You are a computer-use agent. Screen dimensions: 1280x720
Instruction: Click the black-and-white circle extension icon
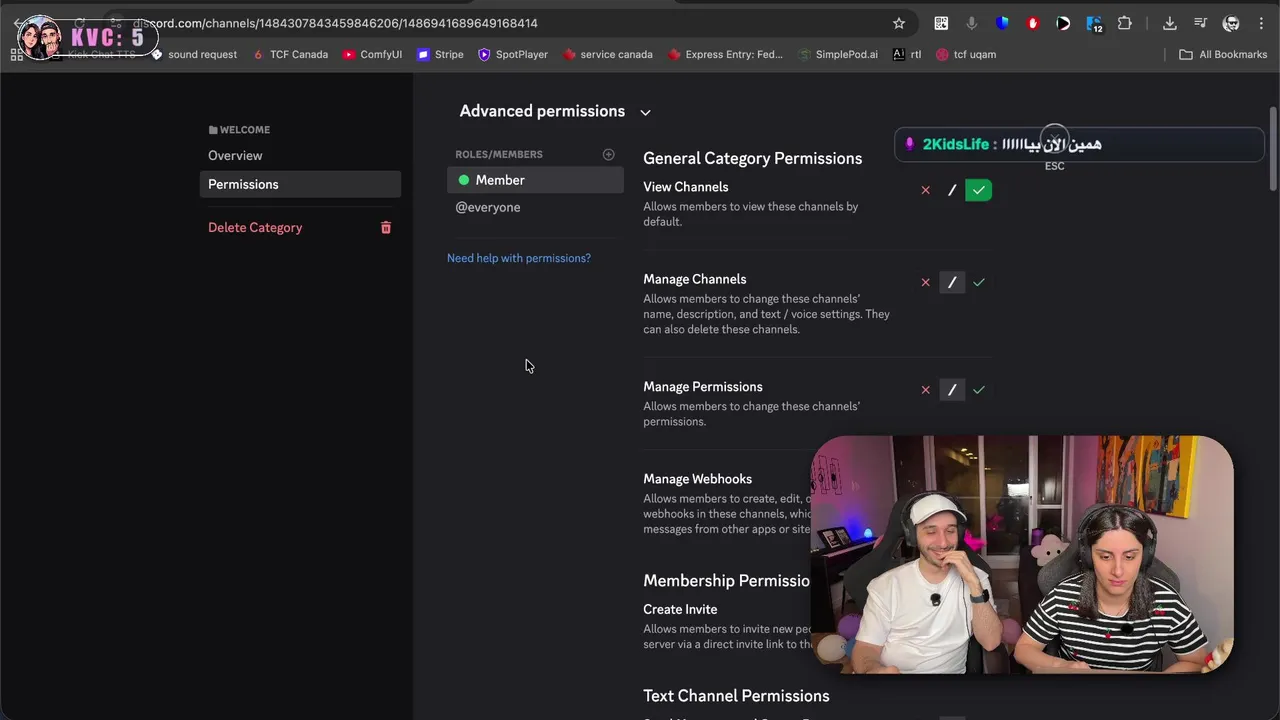pyautogui.click(x=1063, y=23)
